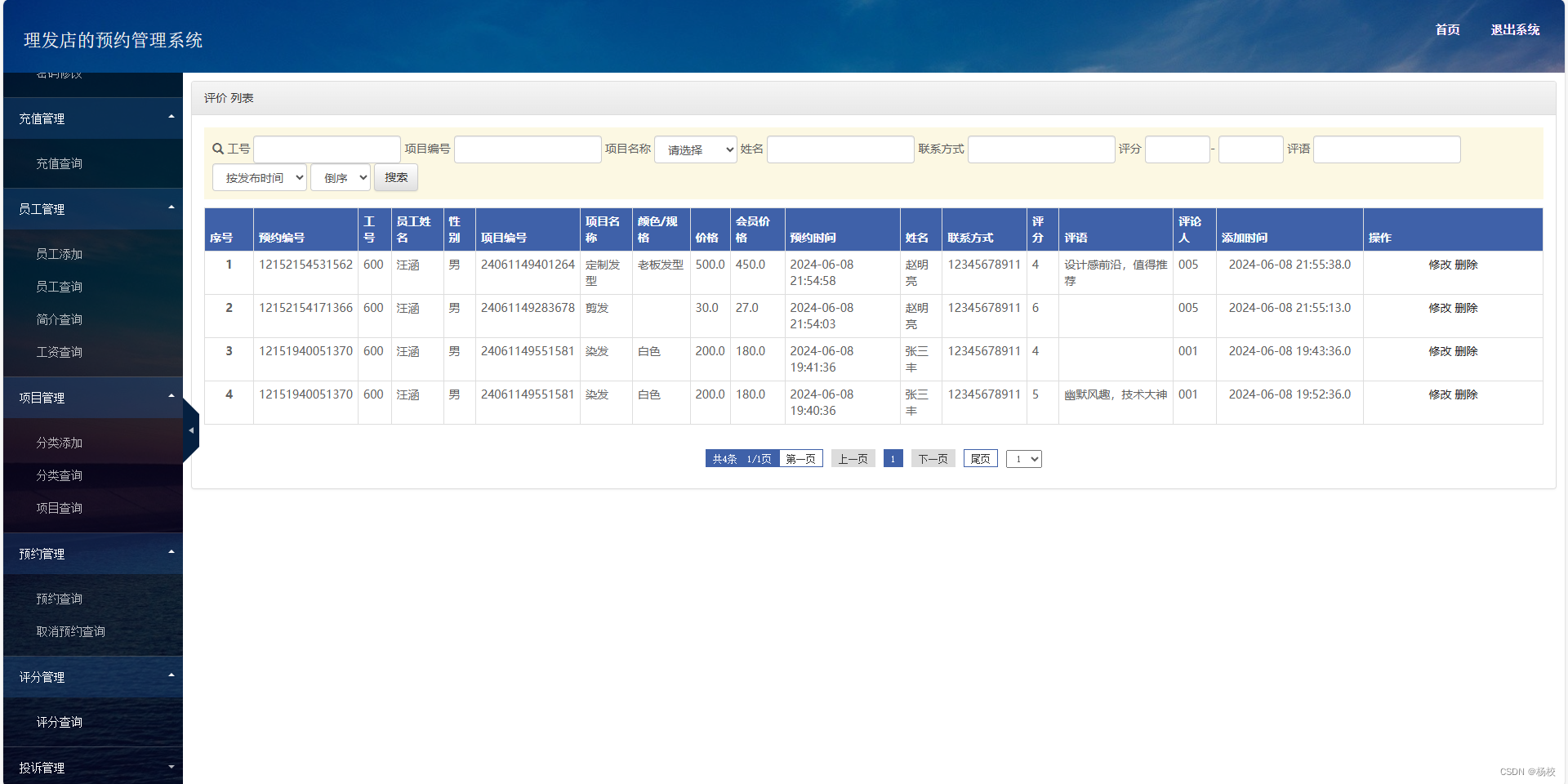
Task: Collapse the 员工管理 menu section
Action: point(93,209)
